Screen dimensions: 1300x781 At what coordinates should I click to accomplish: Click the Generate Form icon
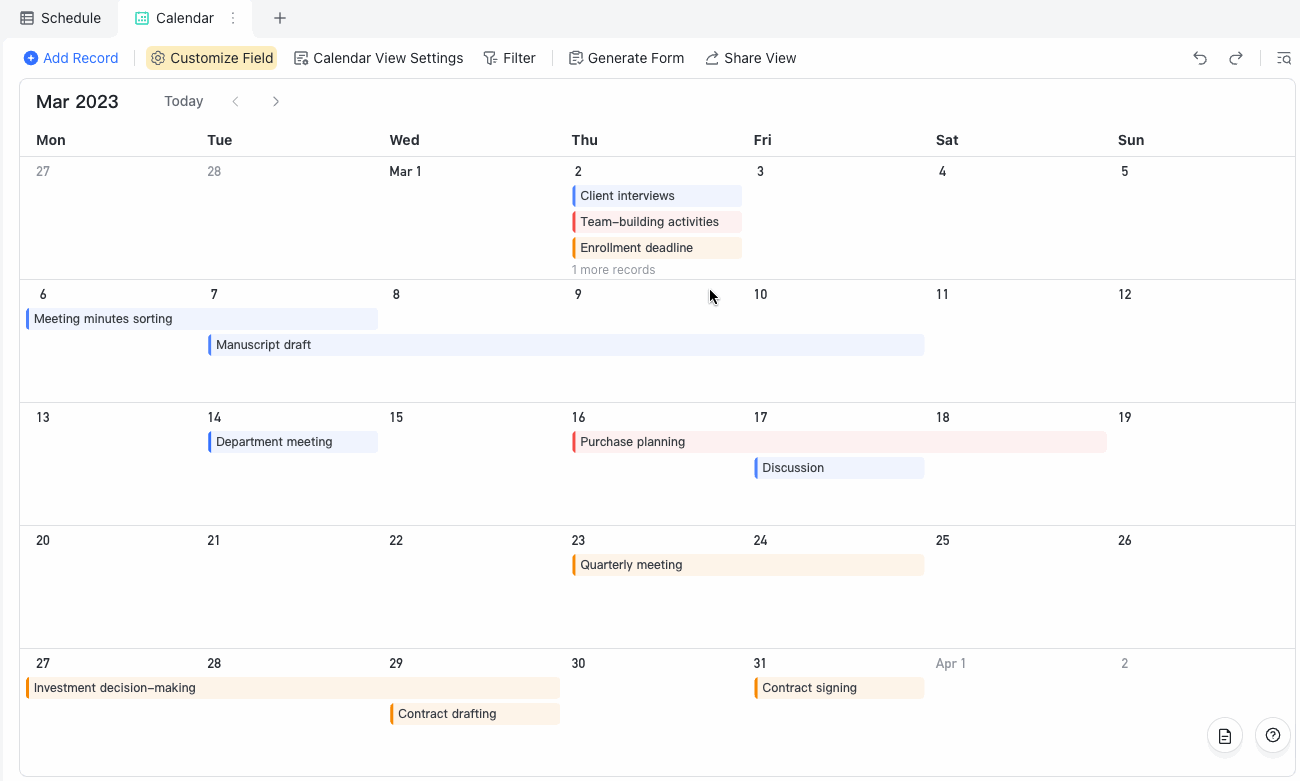[575, 58]
